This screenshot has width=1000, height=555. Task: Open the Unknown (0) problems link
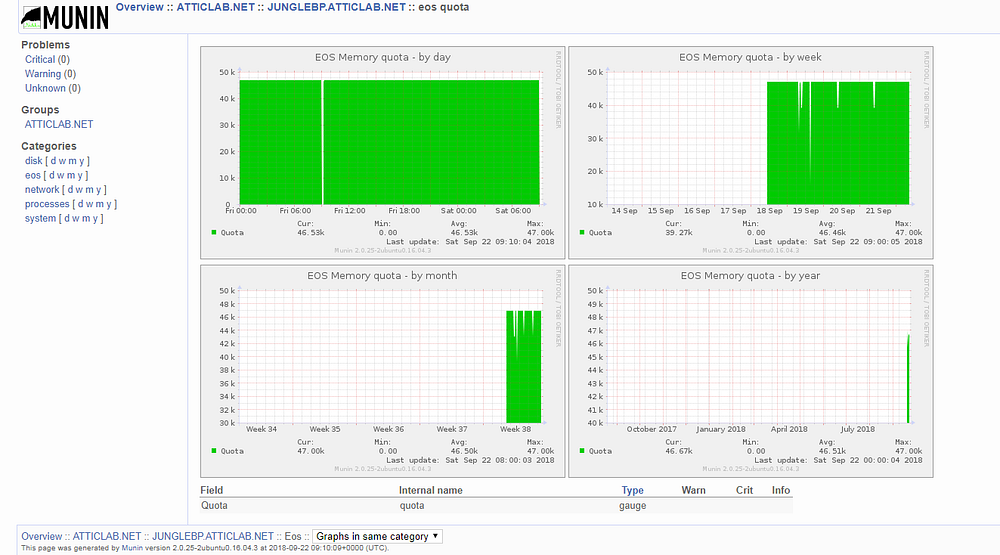point(53,88)
